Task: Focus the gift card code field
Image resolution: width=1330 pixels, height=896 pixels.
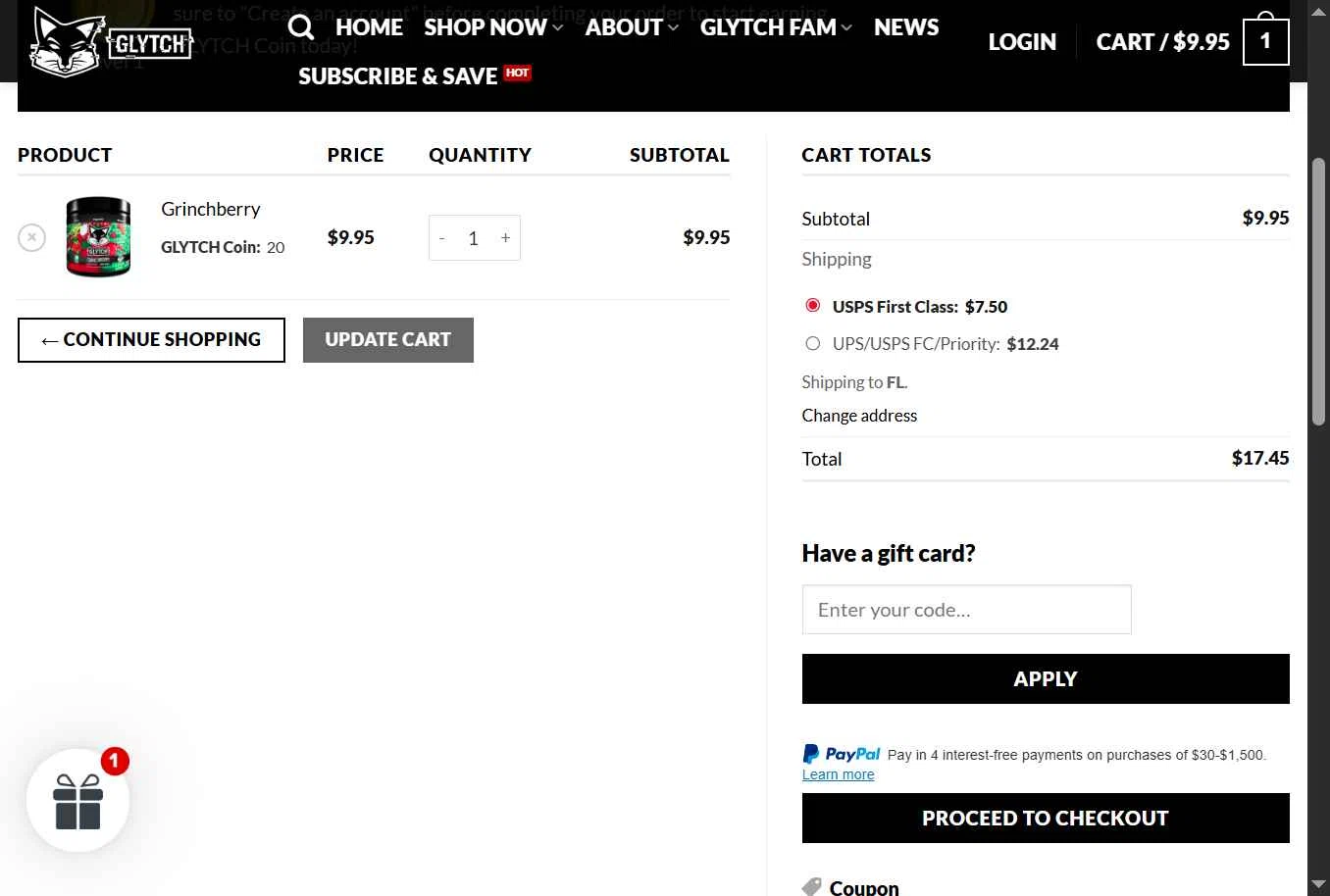Action: click(x=966, y=610)
